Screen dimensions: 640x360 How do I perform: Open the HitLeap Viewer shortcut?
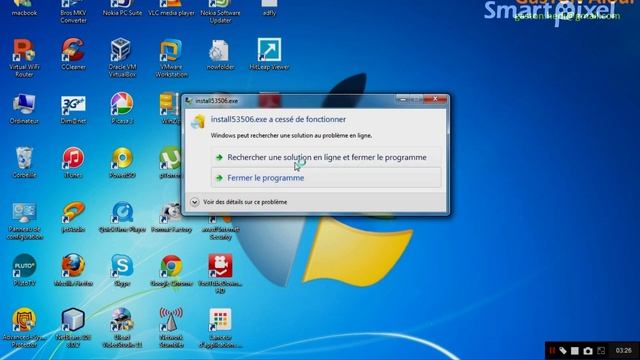point(269,54)
